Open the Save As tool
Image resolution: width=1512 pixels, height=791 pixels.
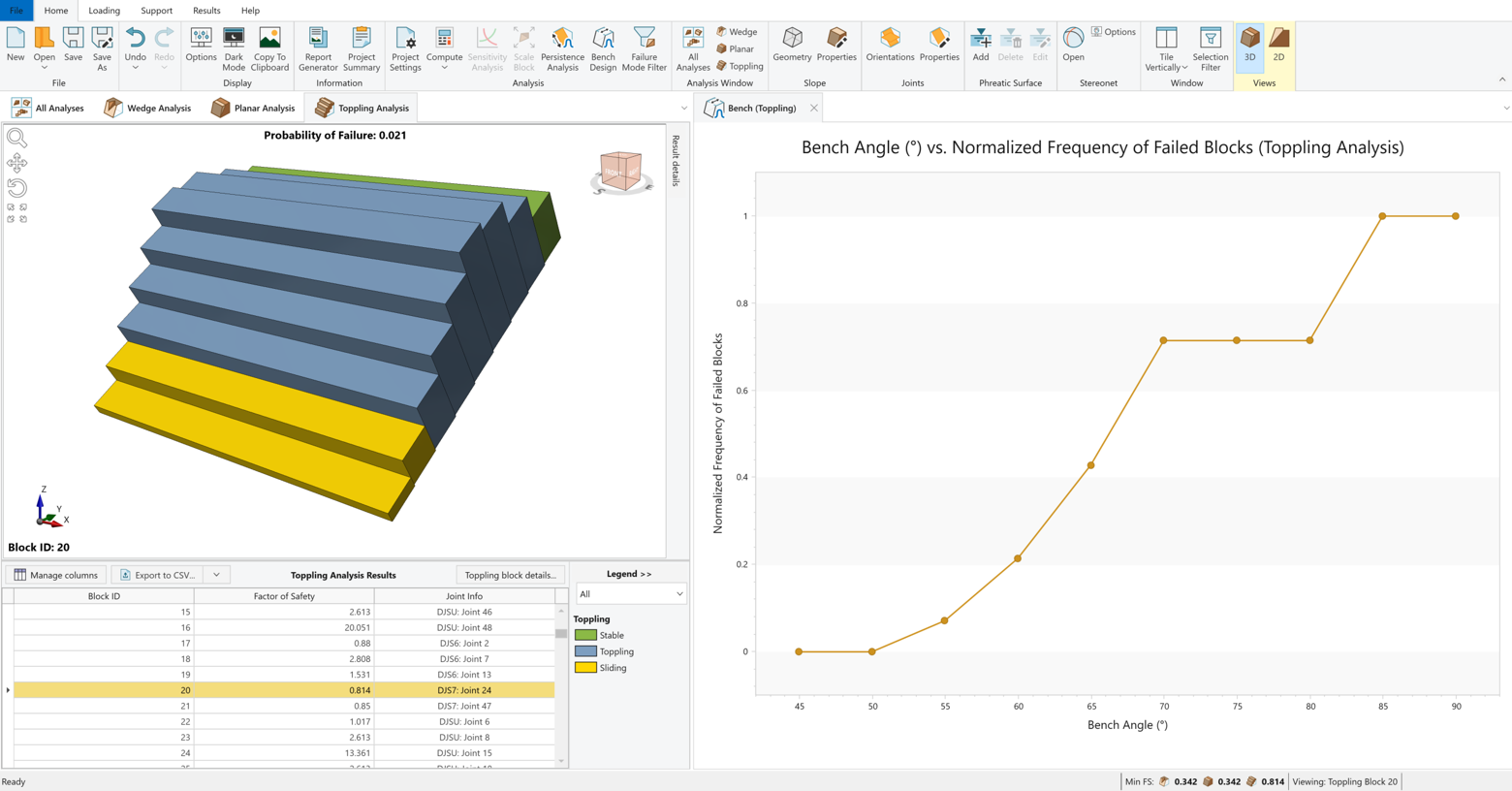(x=102, y=49)
